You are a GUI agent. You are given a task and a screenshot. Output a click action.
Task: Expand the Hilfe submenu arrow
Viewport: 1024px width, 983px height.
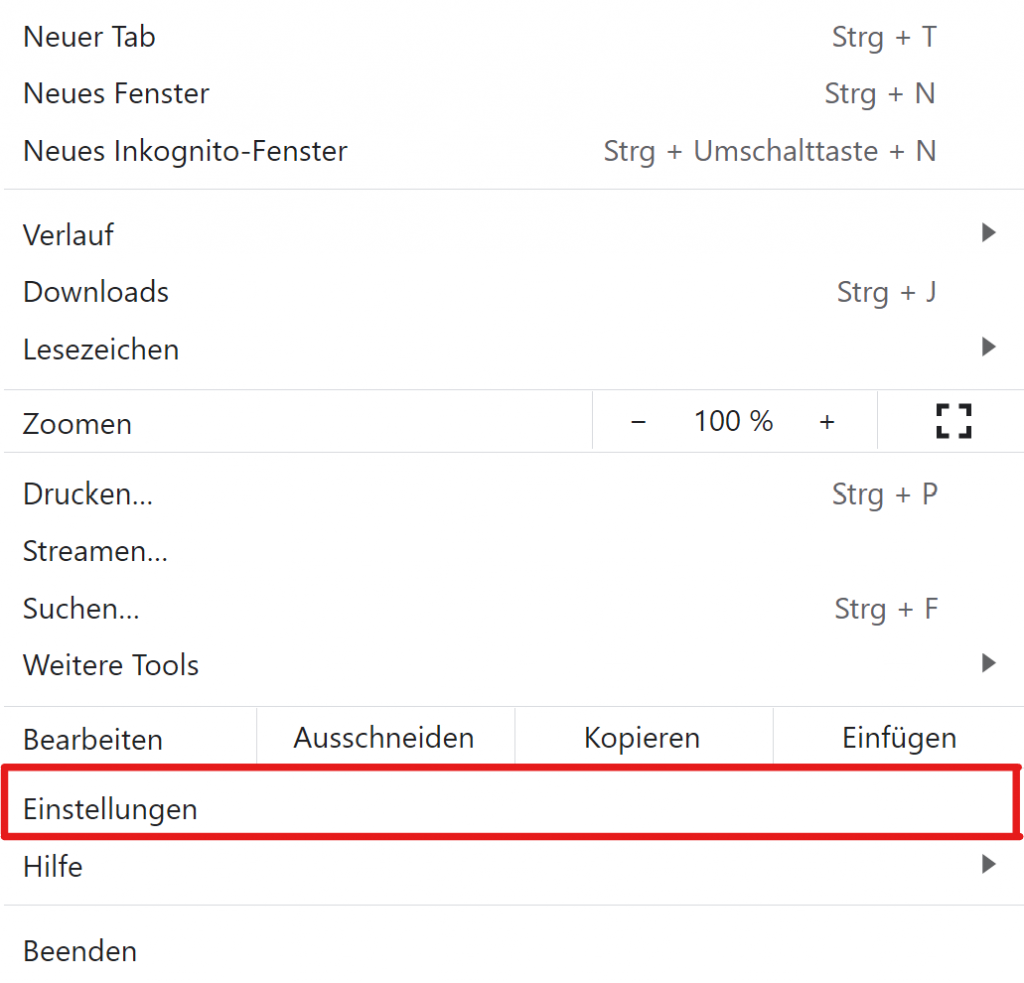989,865
